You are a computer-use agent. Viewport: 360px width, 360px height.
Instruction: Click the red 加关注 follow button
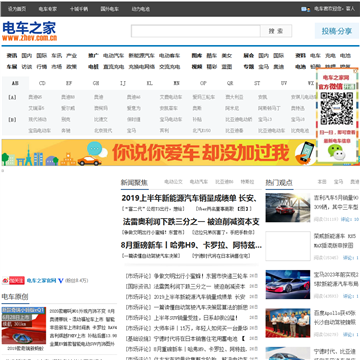pos(17,280)
